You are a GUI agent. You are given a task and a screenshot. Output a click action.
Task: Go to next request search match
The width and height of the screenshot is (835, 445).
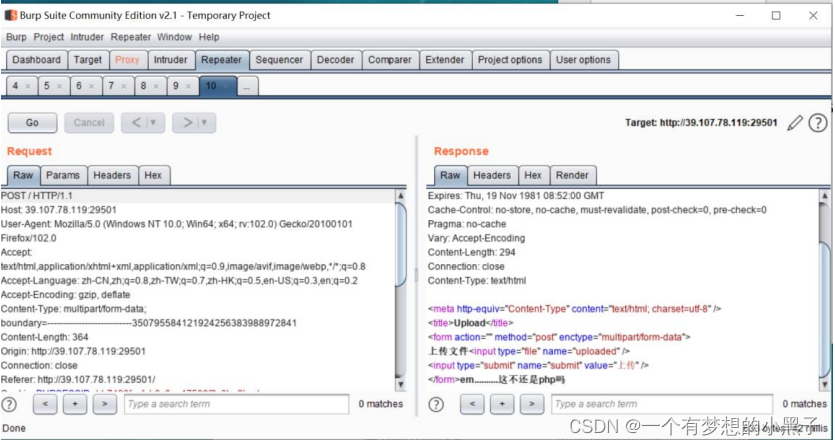coord(105,404)
